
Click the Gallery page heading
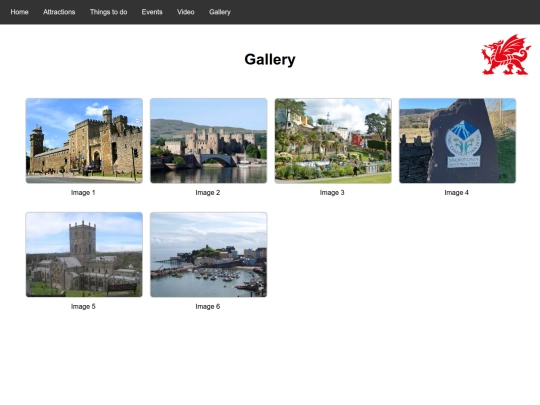[x=270, y=60]
